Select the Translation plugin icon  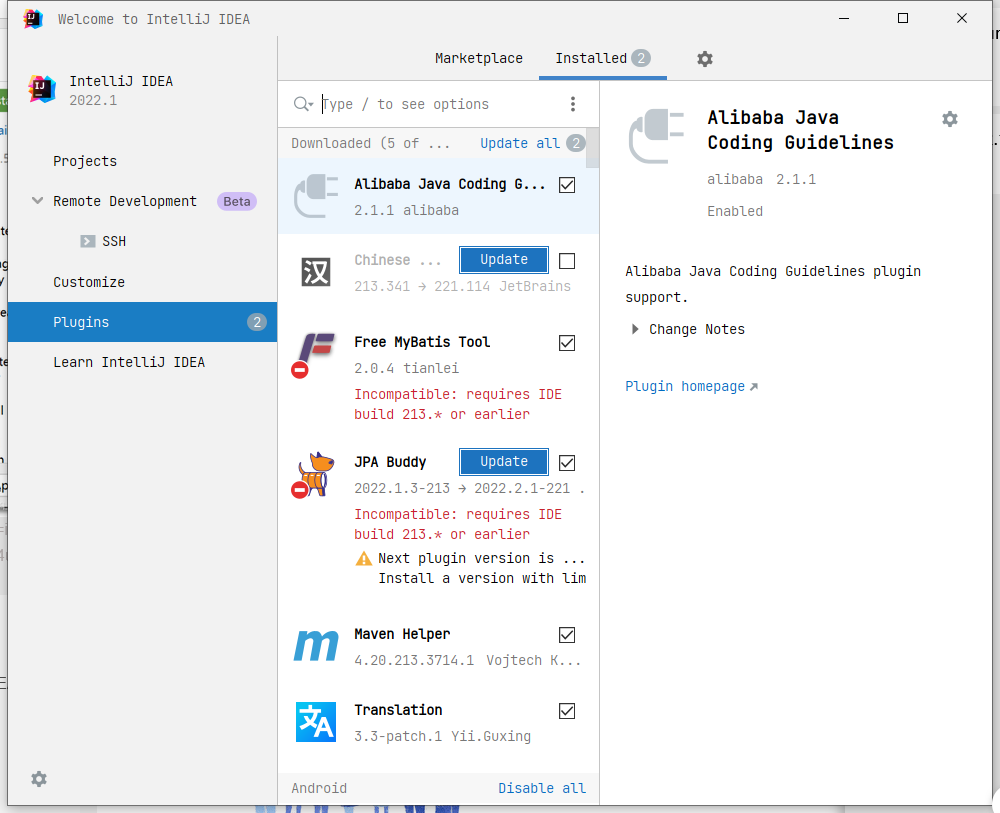coord(316,722)
